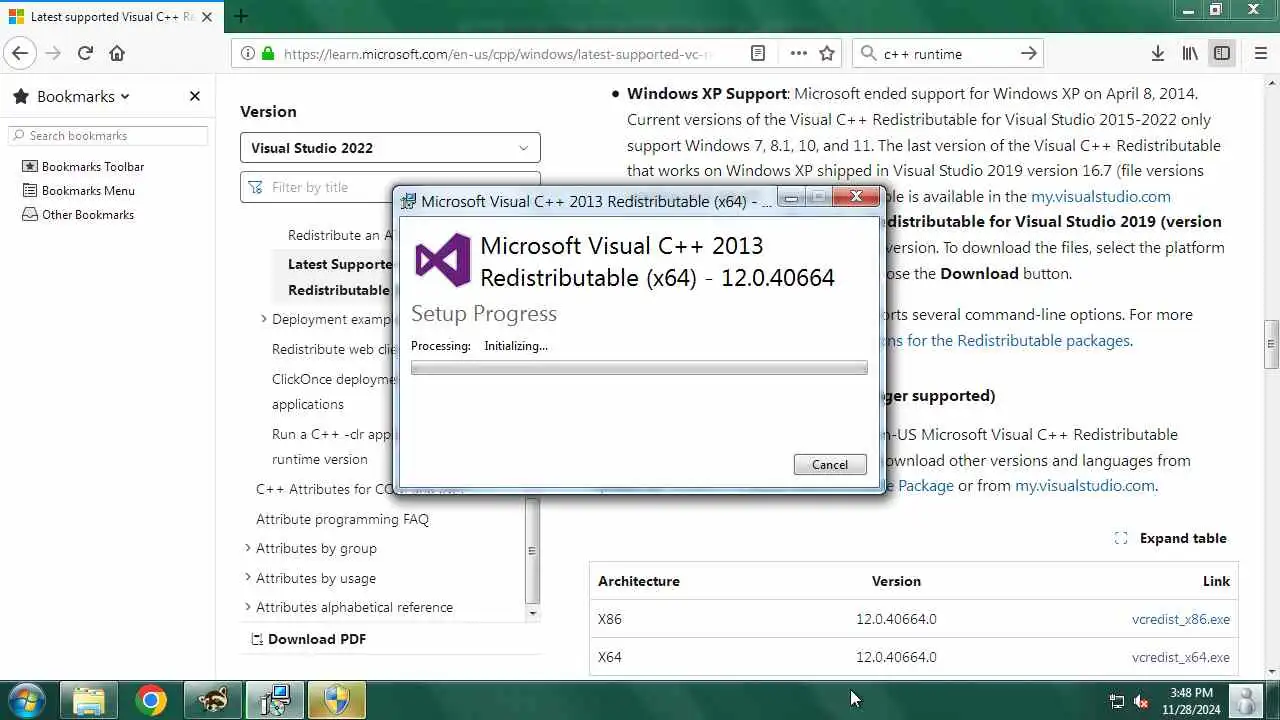
Task: Go forward with the Firefox arrow button
Action: pos(53,53)
